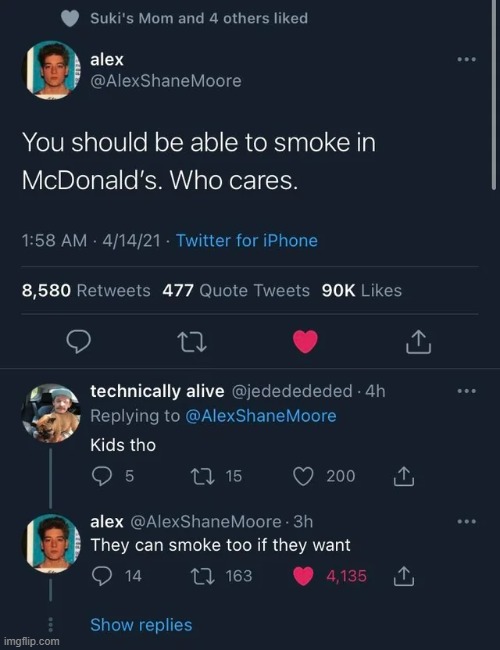500x650 pixels.
Task: Unlike the main tweet's red heart
Action: pos(305,342)
